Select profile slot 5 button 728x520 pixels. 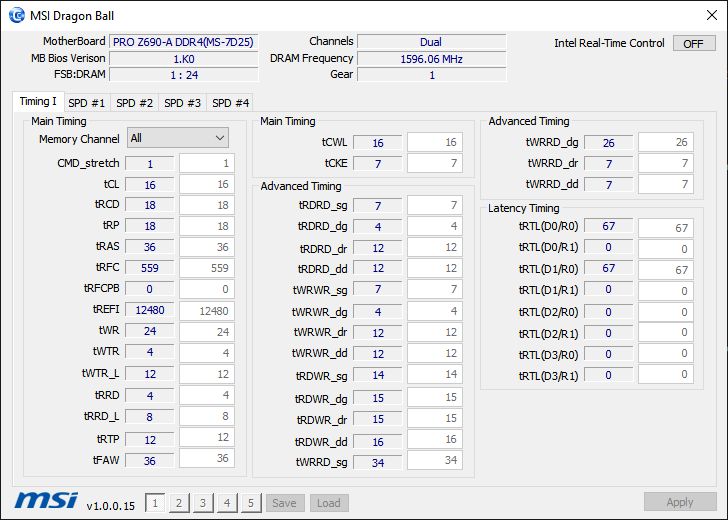(x=251, y=503)
